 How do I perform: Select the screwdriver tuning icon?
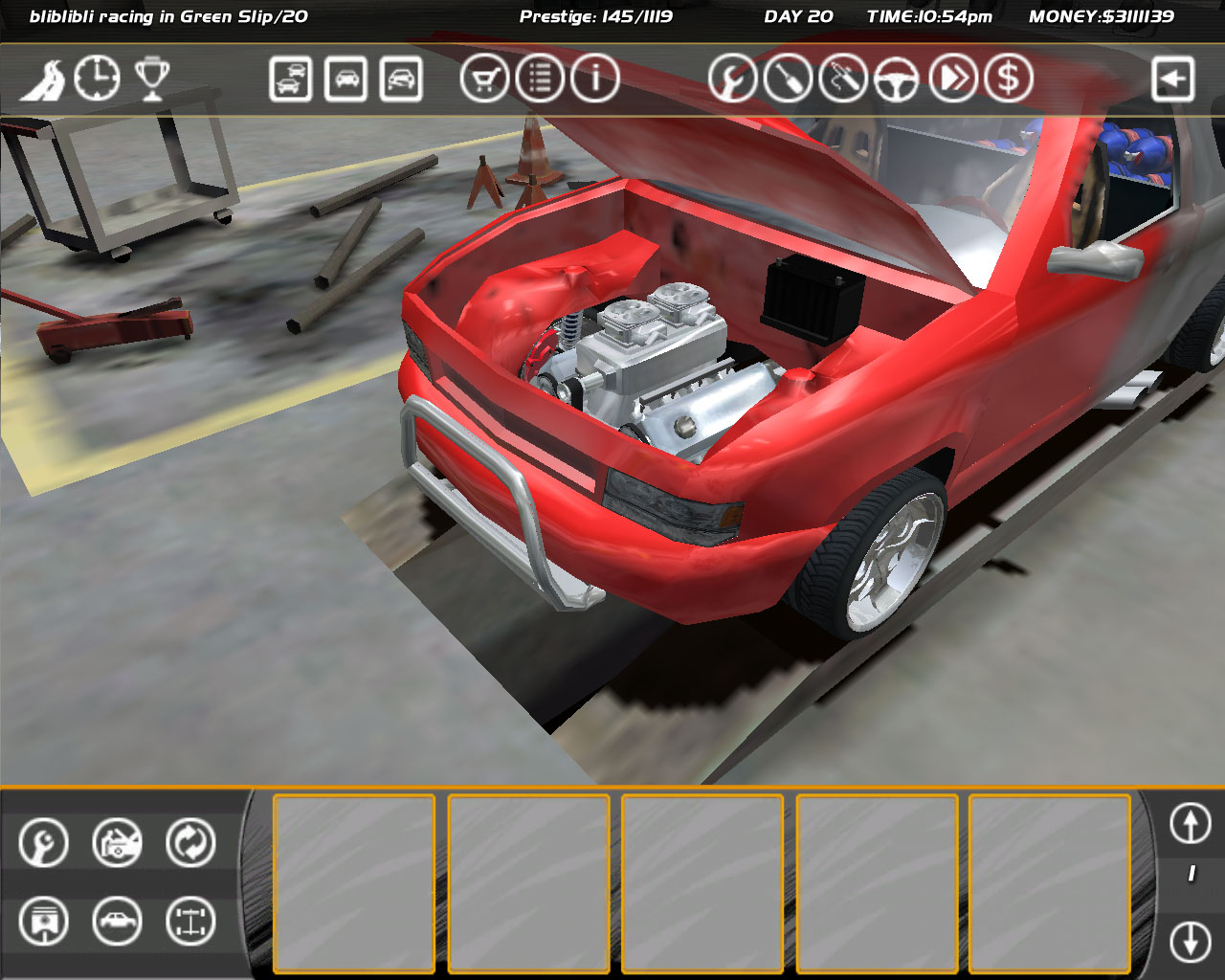[788, 78]
